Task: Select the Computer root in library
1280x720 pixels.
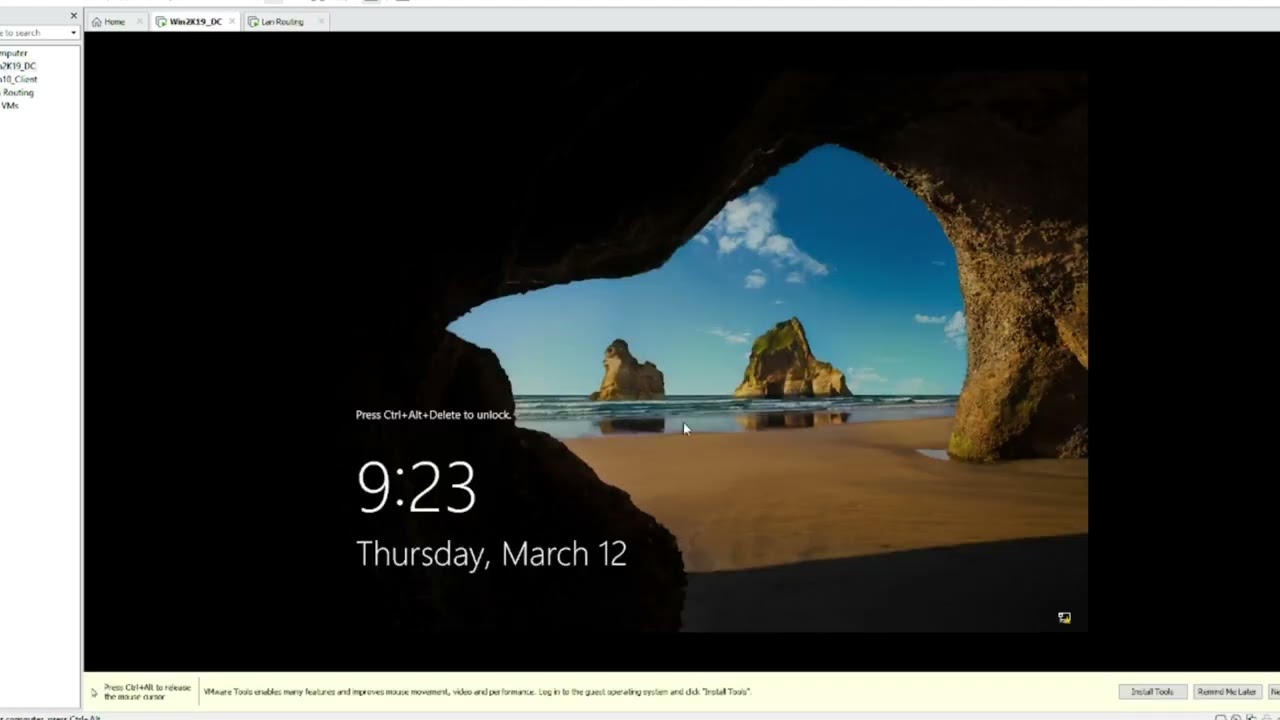Action: point(14,53)
